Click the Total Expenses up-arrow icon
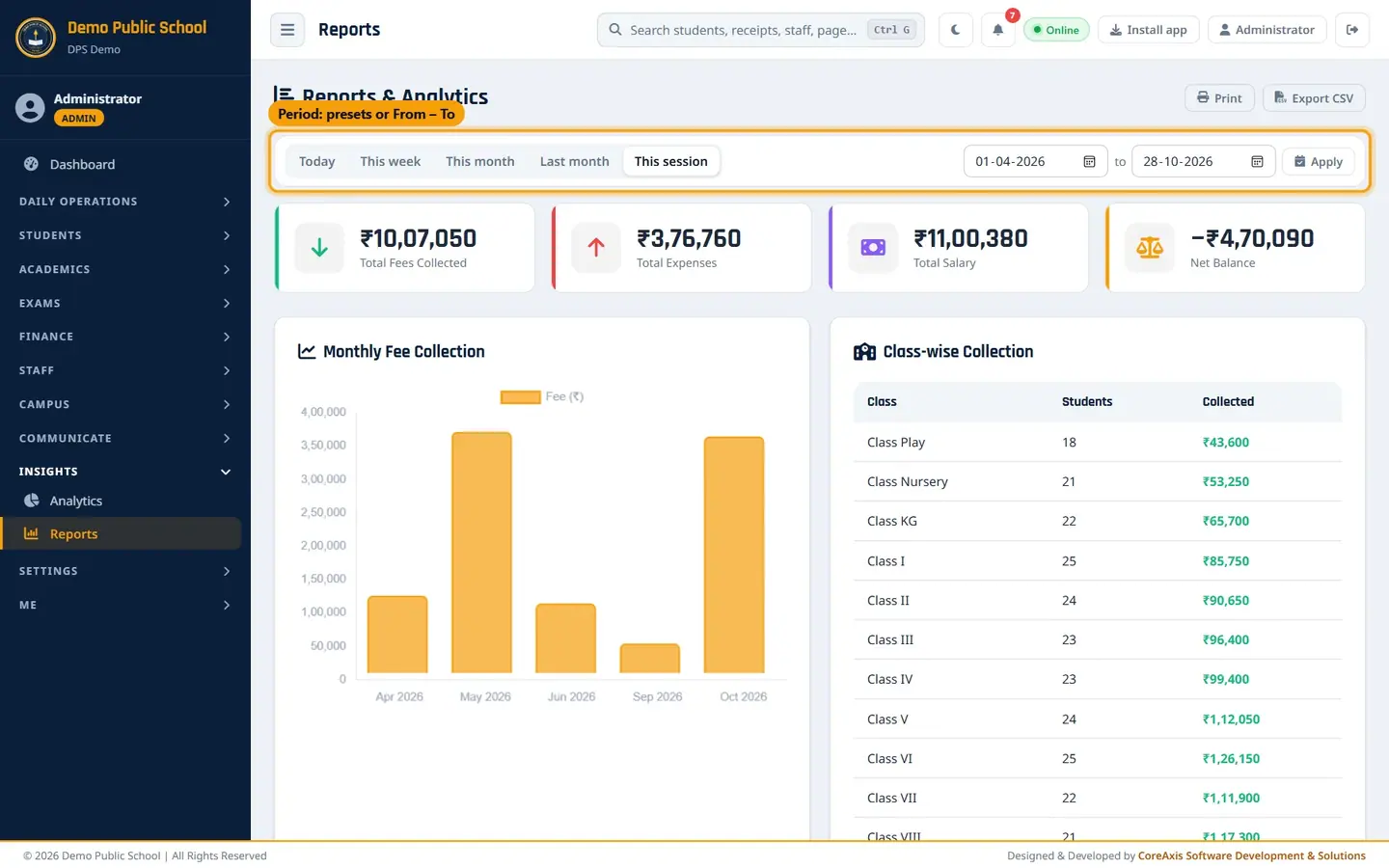This screenshot has width=1389, height=868. click(x=596, y=248)
